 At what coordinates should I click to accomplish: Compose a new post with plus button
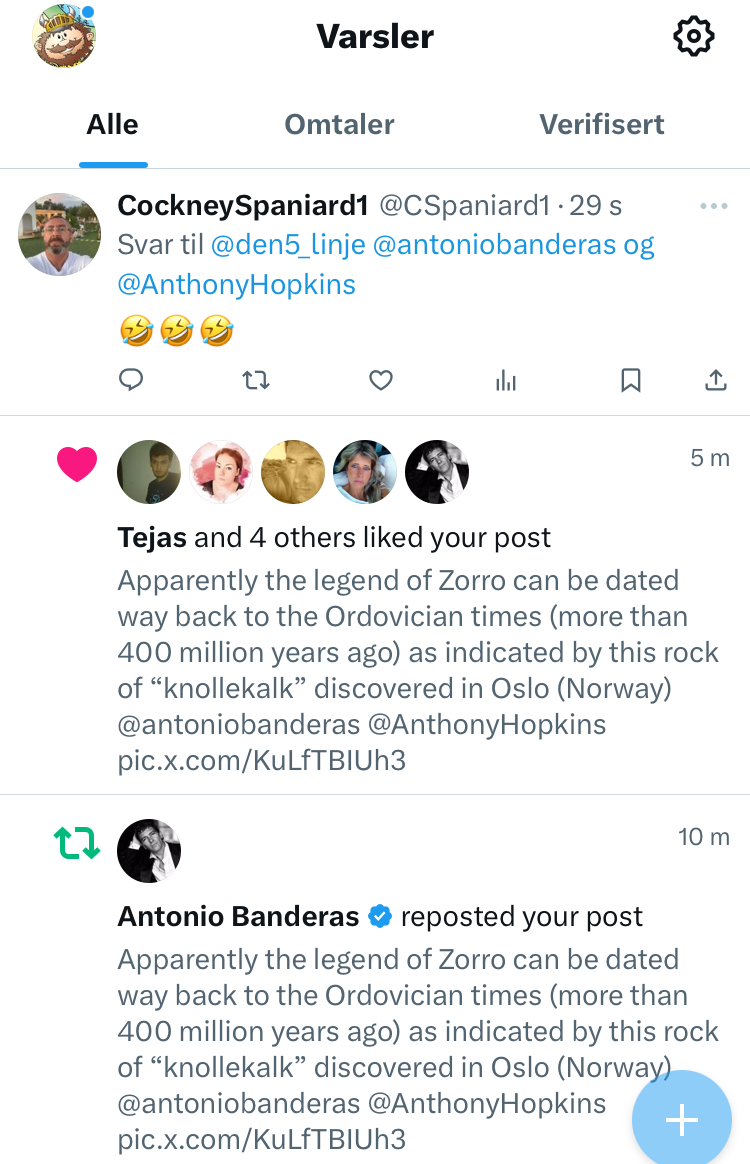click(682, 1120)
